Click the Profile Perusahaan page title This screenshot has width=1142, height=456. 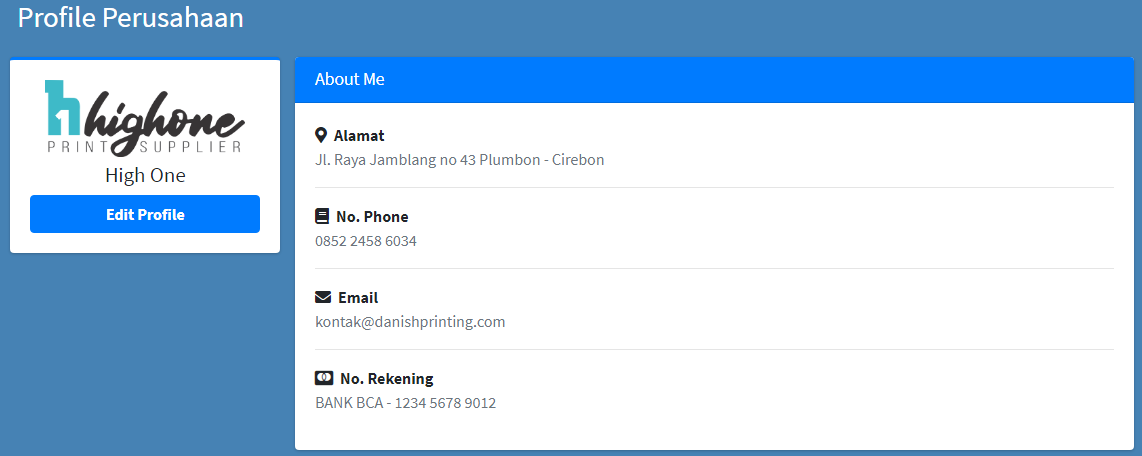click(x=130, y=18)
